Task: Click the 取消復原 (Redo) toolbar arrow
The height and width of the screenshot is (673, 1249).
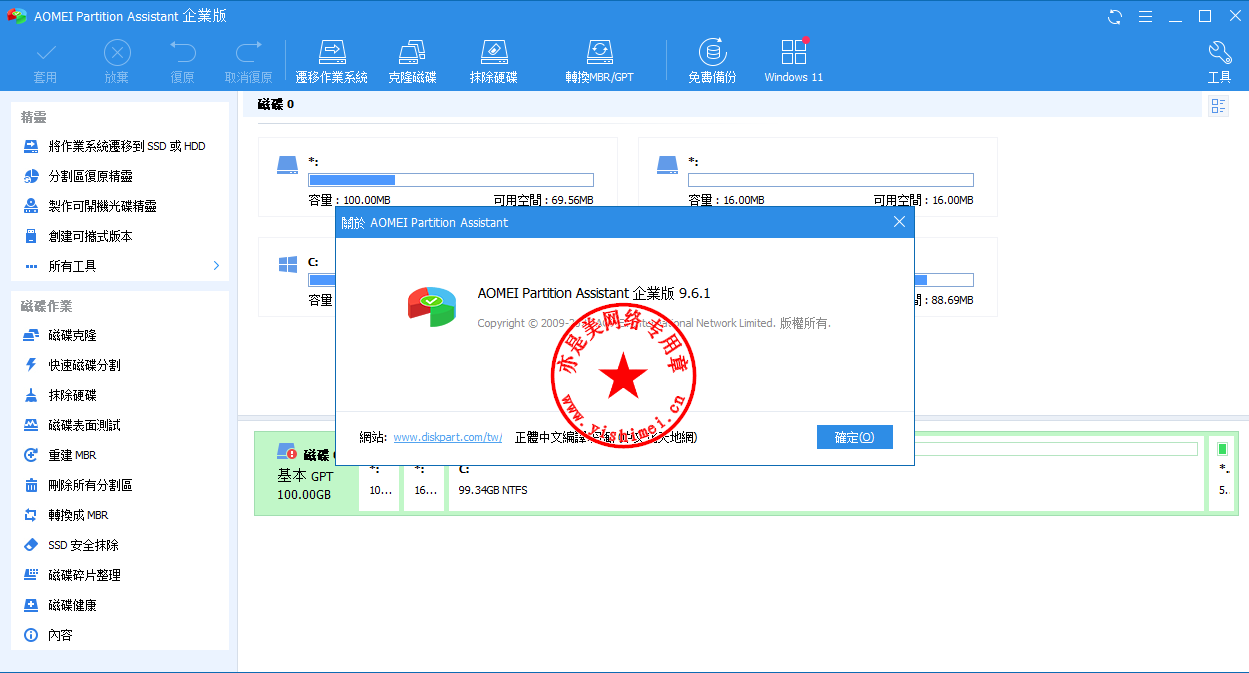Action: click(x=248, y=61)
